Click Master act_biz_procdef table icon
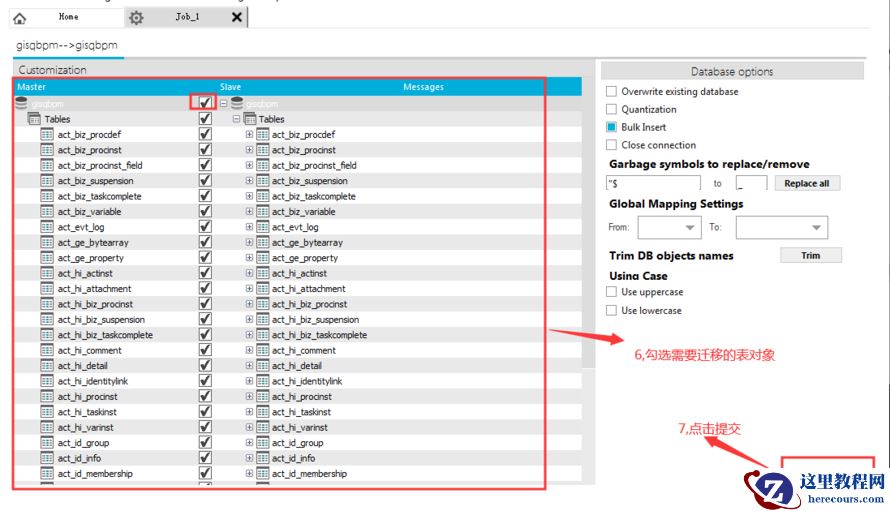The width and height of the screenshot is (890, 511). point(47,135)
